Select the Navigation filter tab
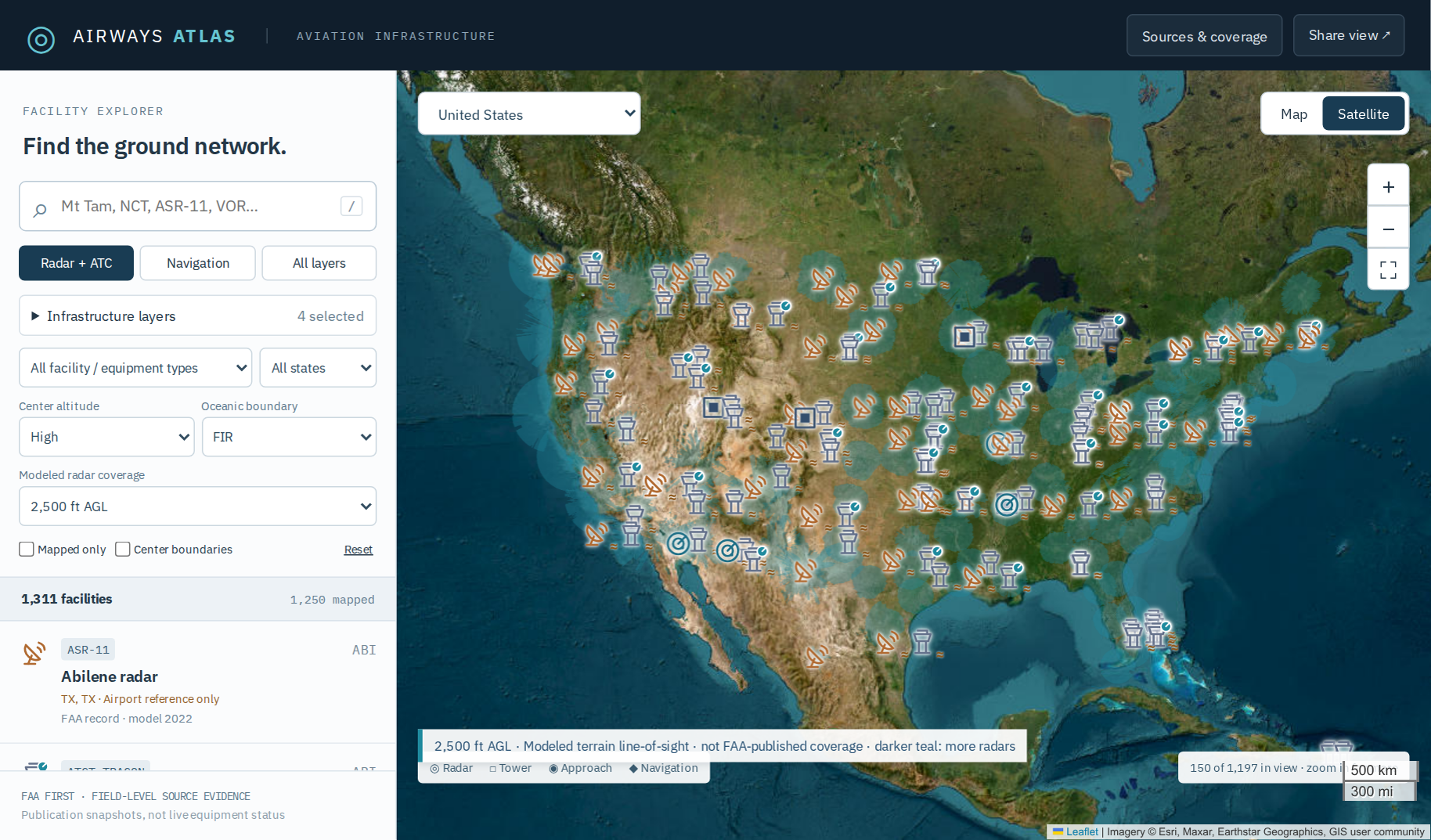 coord(197,263)
